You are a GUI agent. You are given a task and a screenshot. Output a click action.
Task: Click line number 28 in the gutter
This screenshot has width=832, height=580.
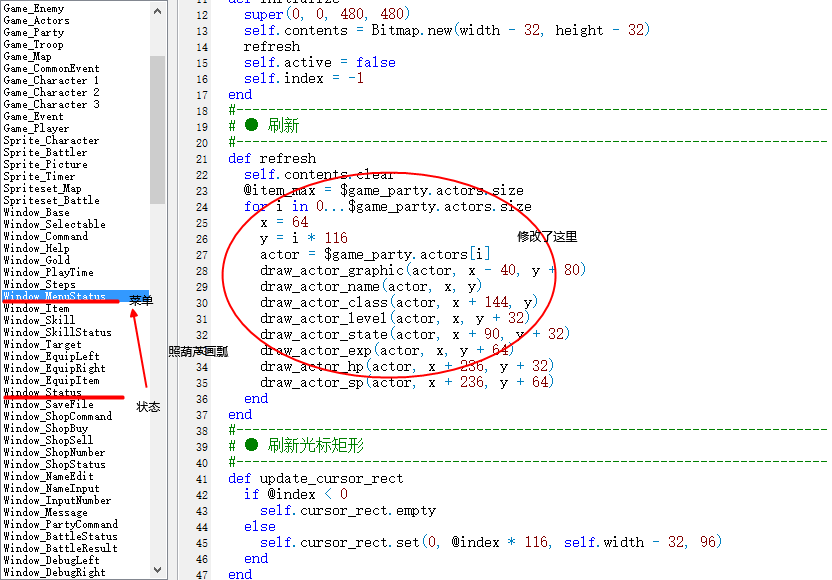202,271
